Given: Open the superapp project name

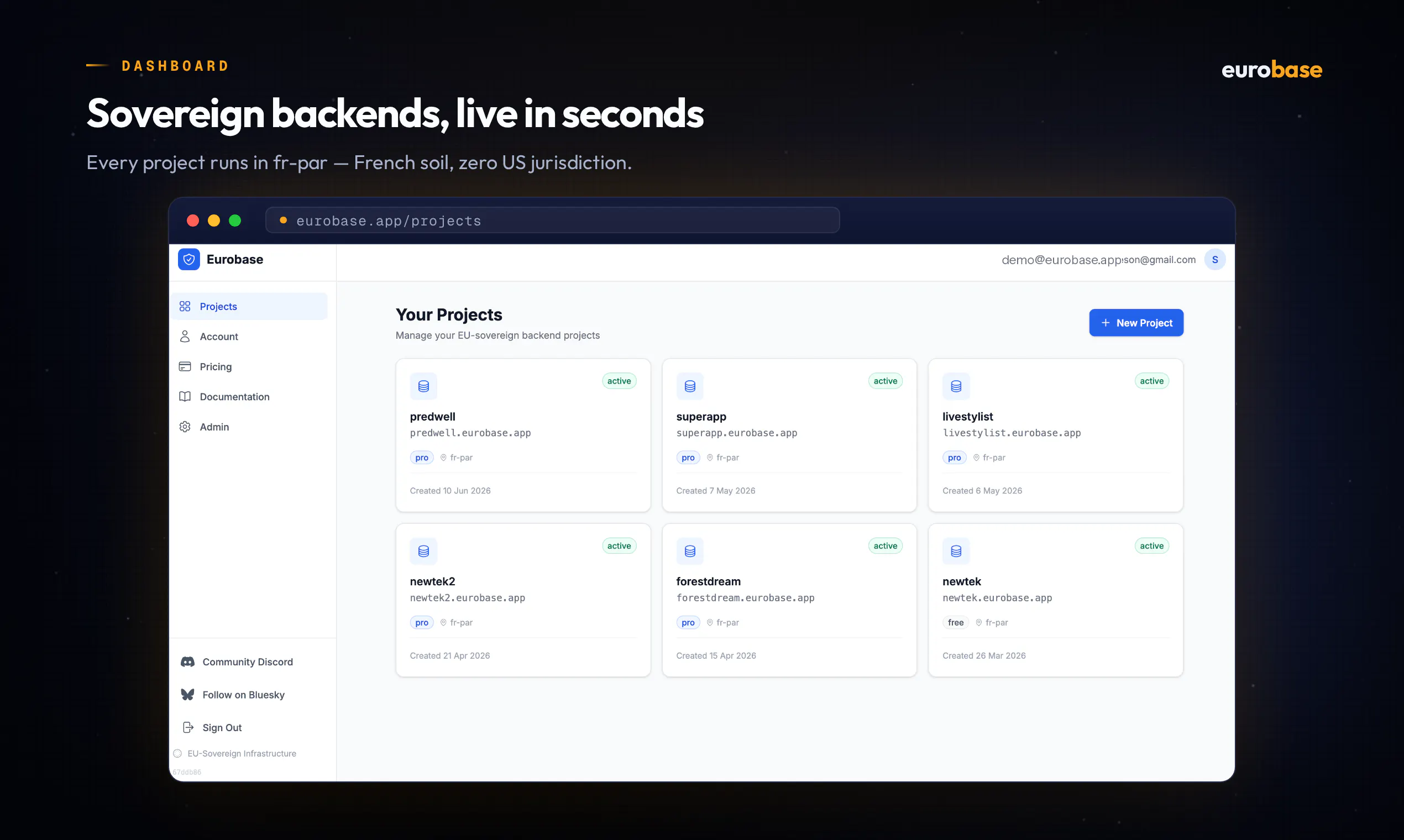Looking at the screenshot, I should point(701,417).
